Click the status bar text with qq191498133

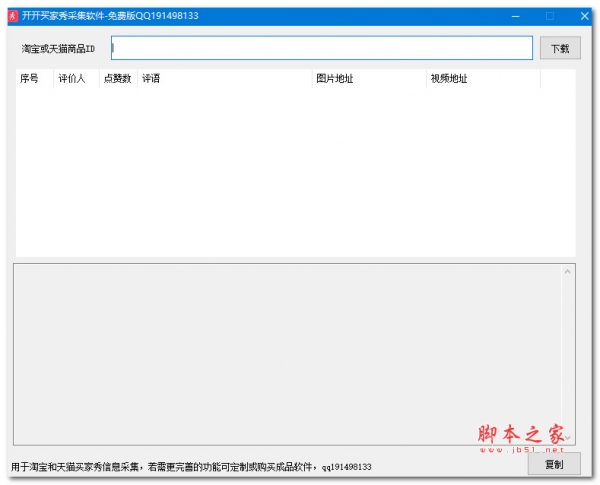pyautogui.click(x=190, y=466)
